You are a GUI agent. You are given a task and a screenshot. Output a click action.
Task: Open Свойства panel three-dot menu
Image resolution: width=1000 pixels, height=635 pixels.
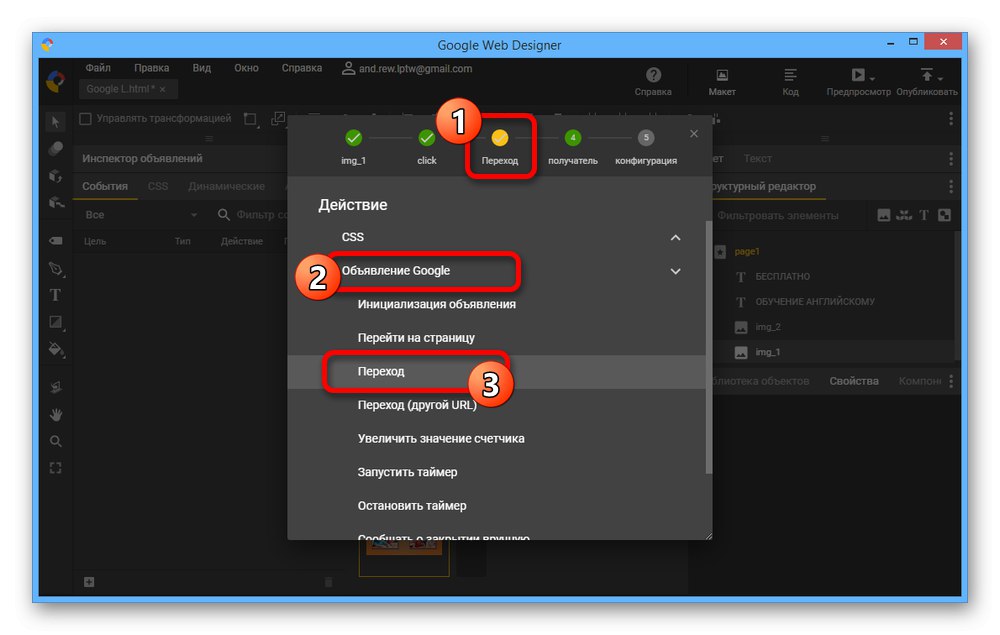click(950, 381)
